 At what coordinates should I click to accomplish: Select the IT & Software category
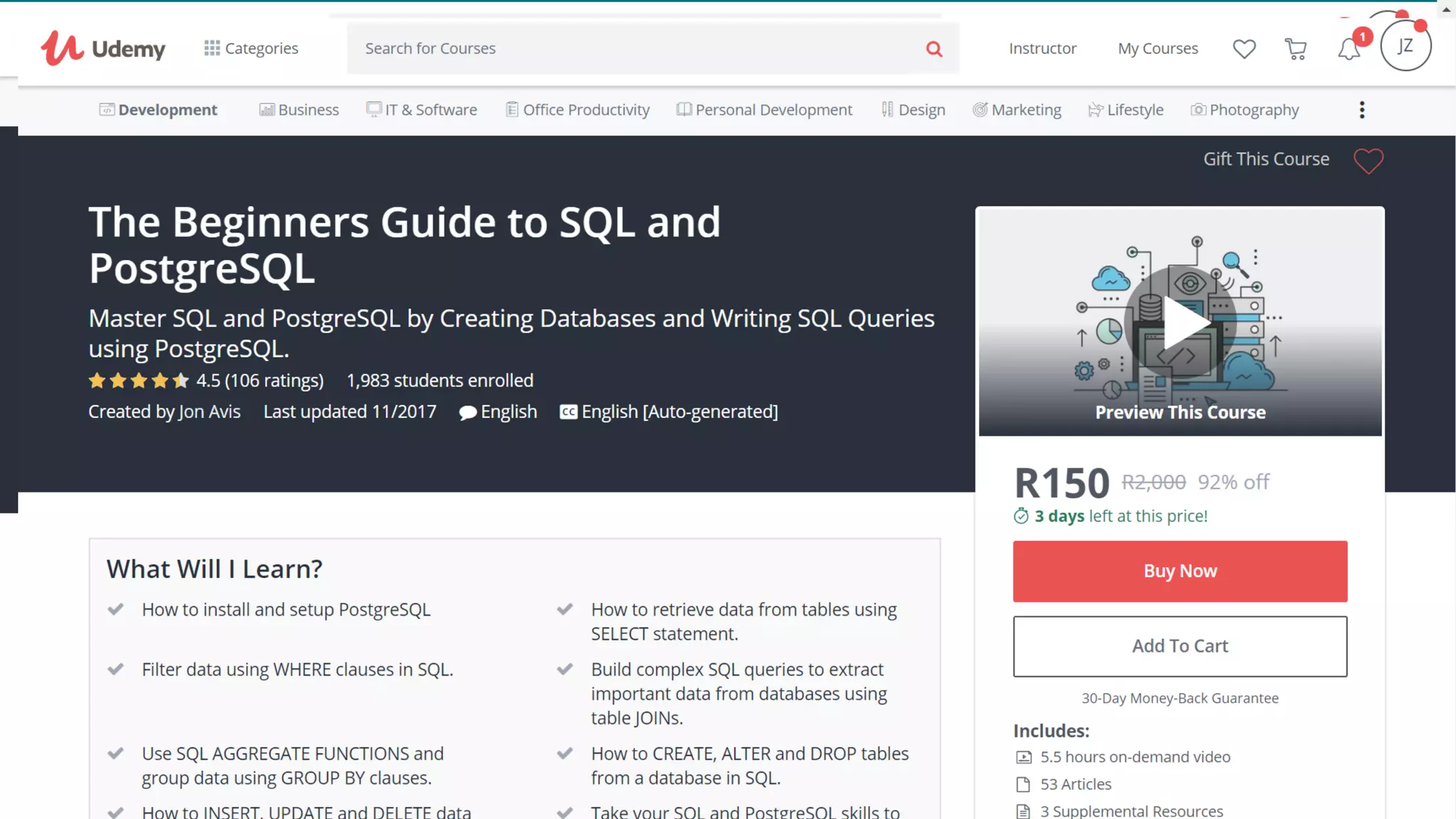click(x=422, y=109)
